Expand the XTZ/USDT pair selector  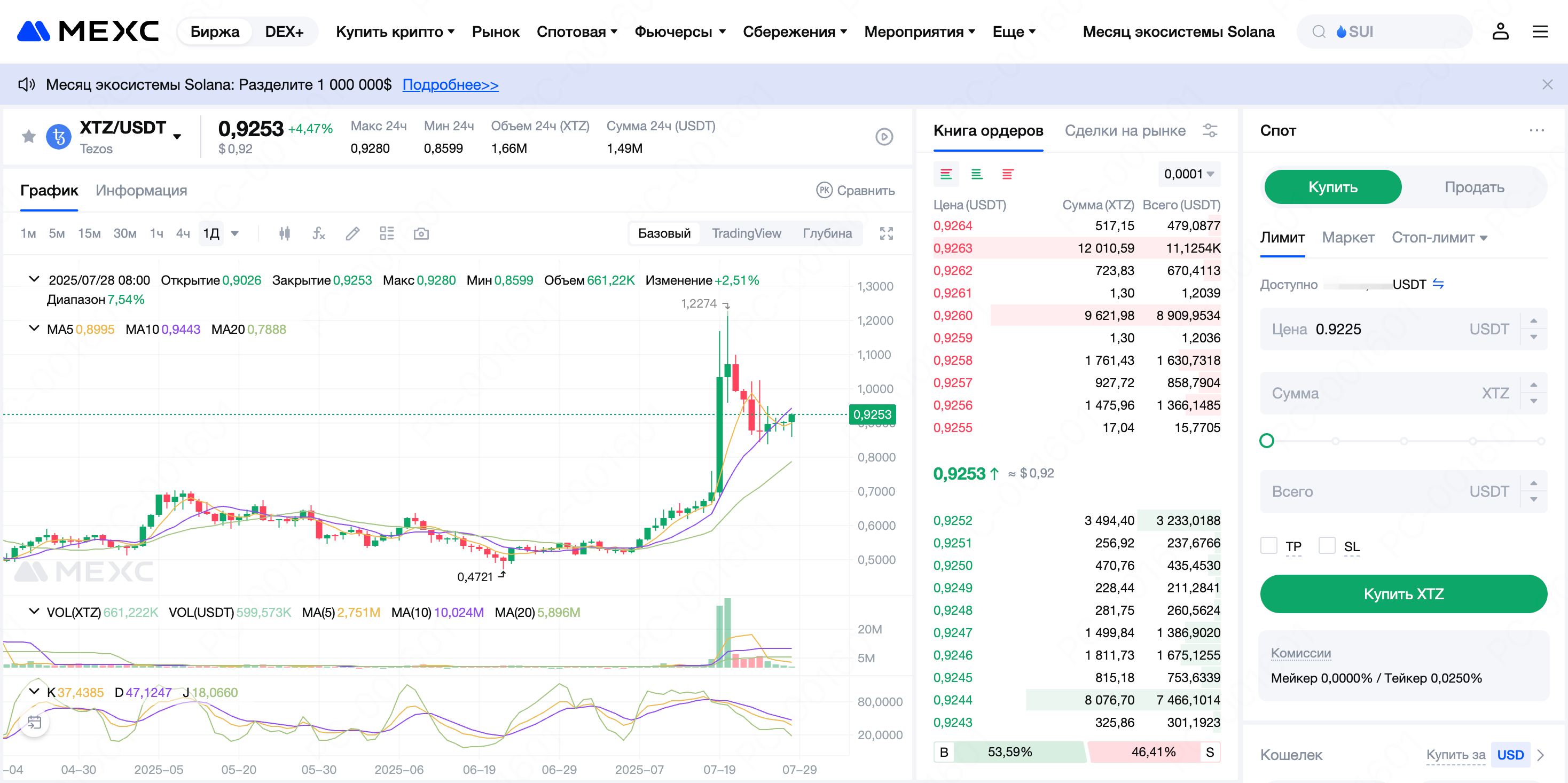[177, 136]
